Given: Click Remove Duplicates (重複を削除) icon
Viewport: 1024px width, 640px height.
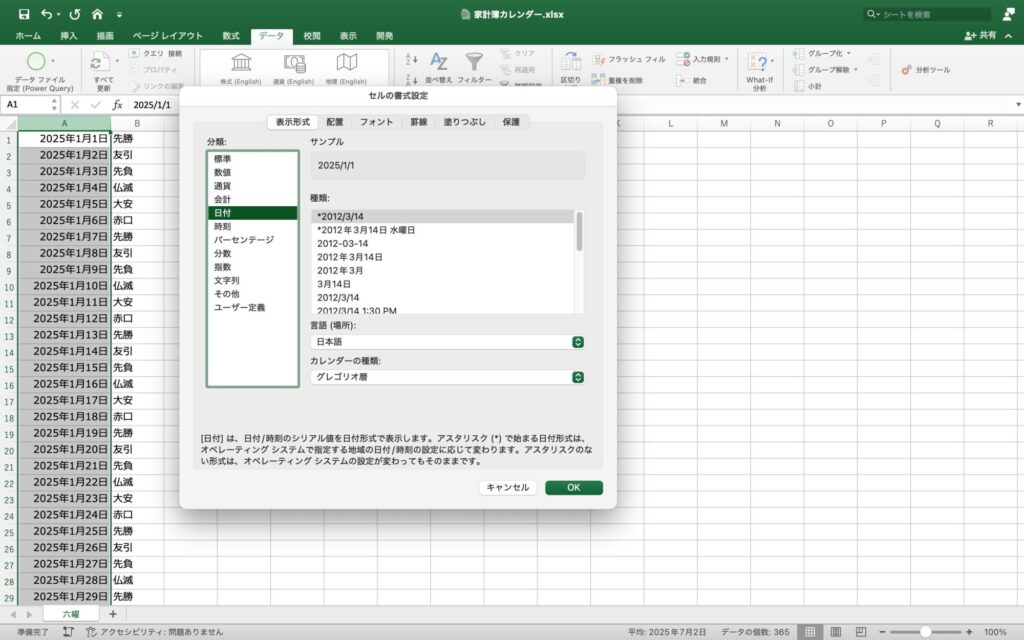Looking at the screenshot, I should (598, 80).
